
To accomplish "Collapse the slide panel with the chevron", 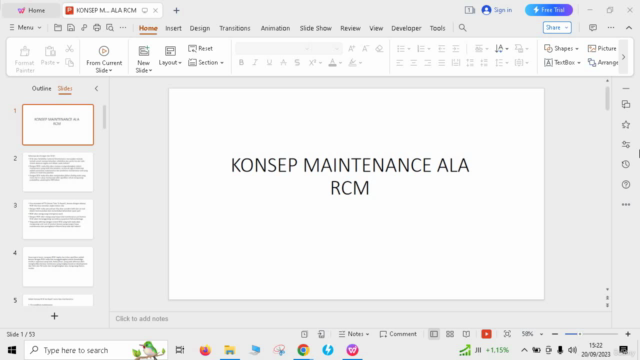I will 96,88.
